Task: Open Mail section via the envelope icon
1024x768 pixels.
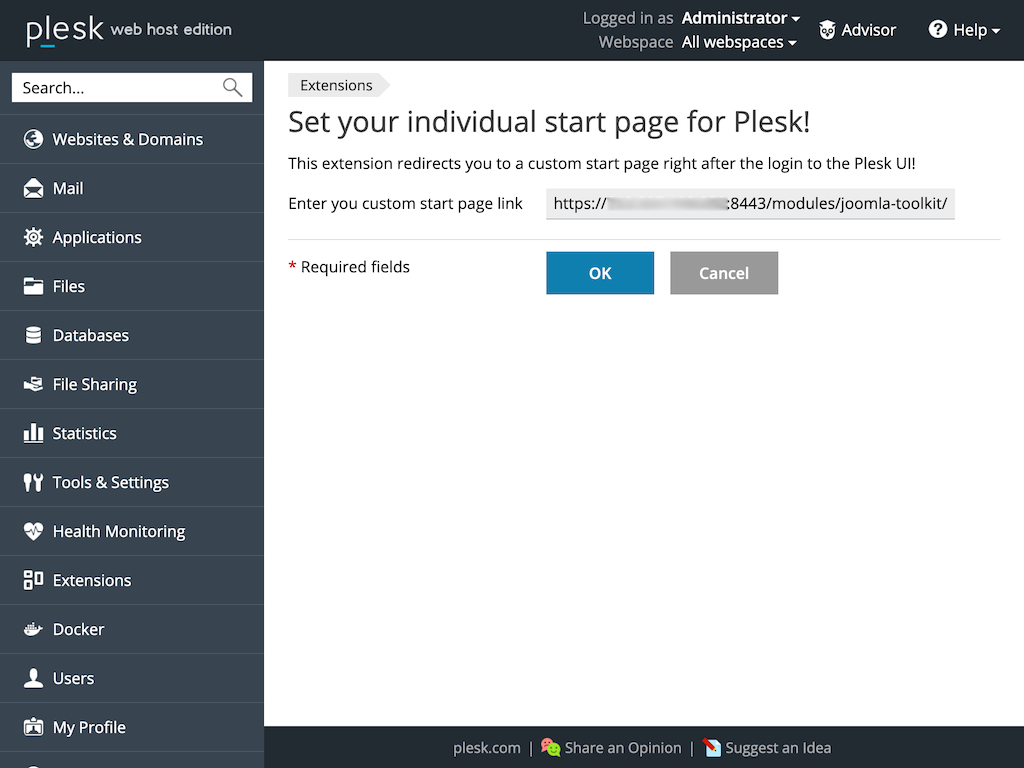Action: tap(33, 188)
